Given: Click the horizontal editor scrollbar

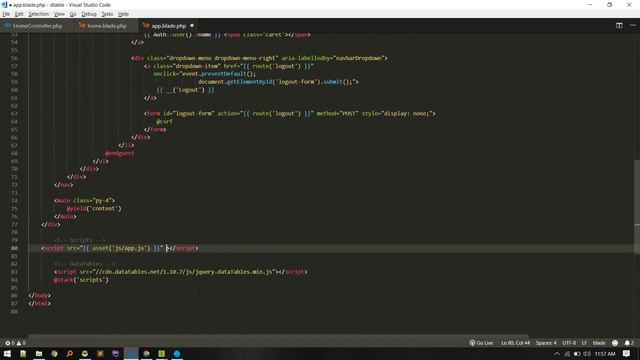Looking at the screenshot, I should pyautogui.click(x=278, y=336).
